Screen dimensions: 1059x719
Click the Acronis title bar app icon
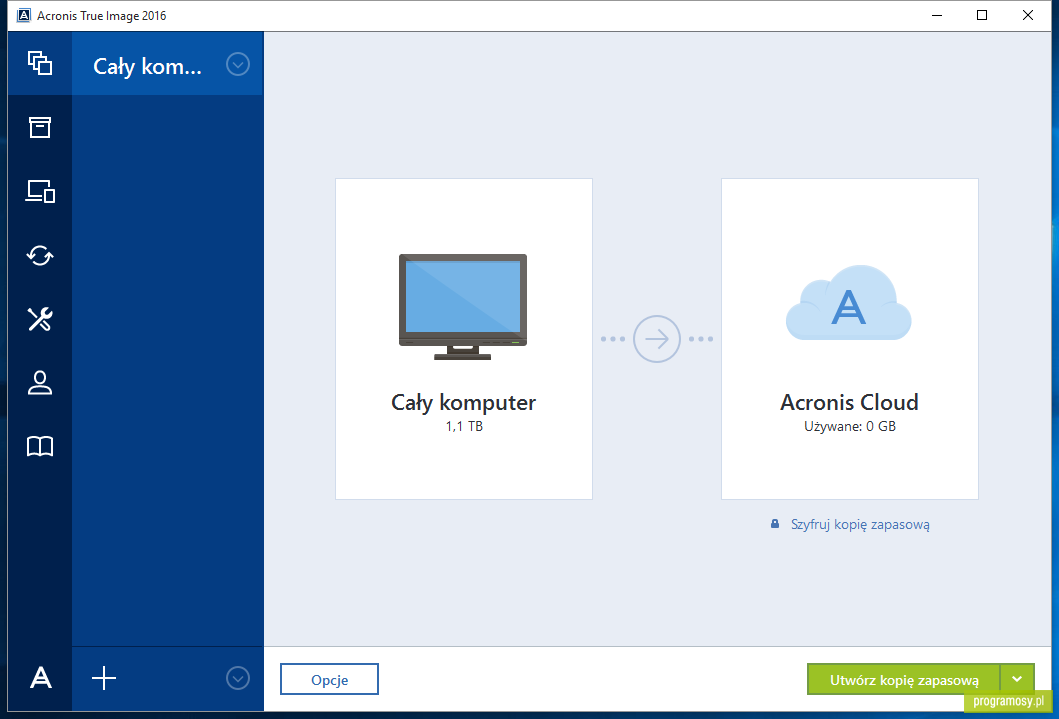(x=24, y=15)
